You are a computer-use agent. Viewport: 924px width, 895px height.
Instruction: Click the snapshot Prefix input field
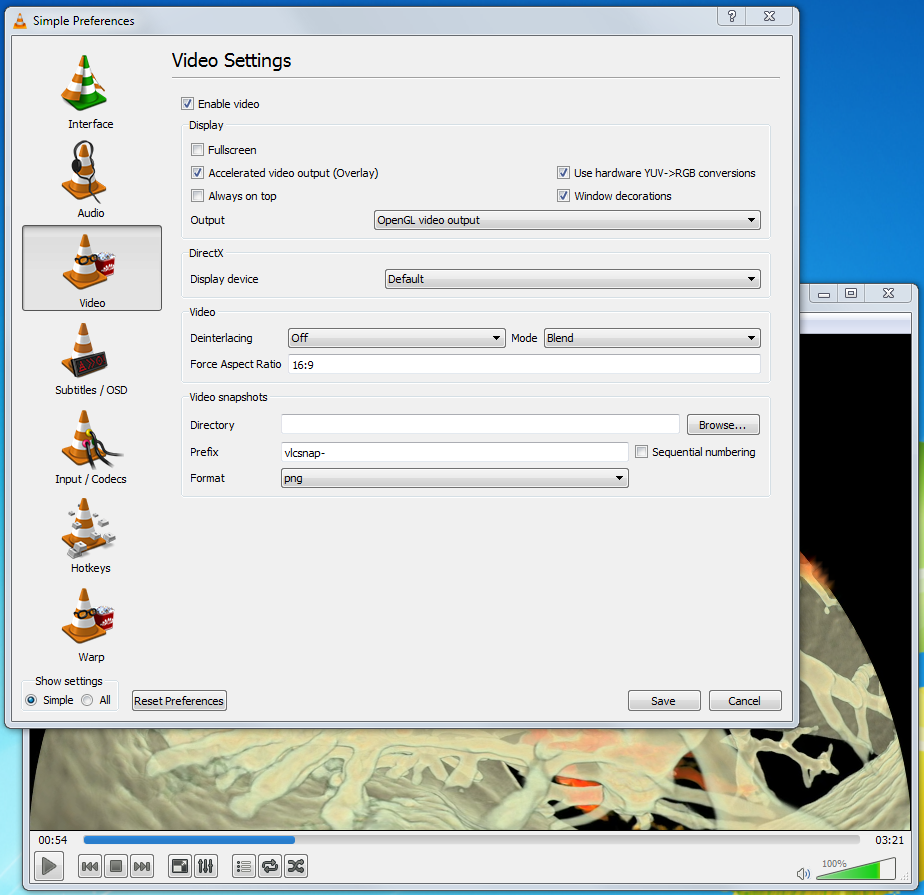coord(454,453)
